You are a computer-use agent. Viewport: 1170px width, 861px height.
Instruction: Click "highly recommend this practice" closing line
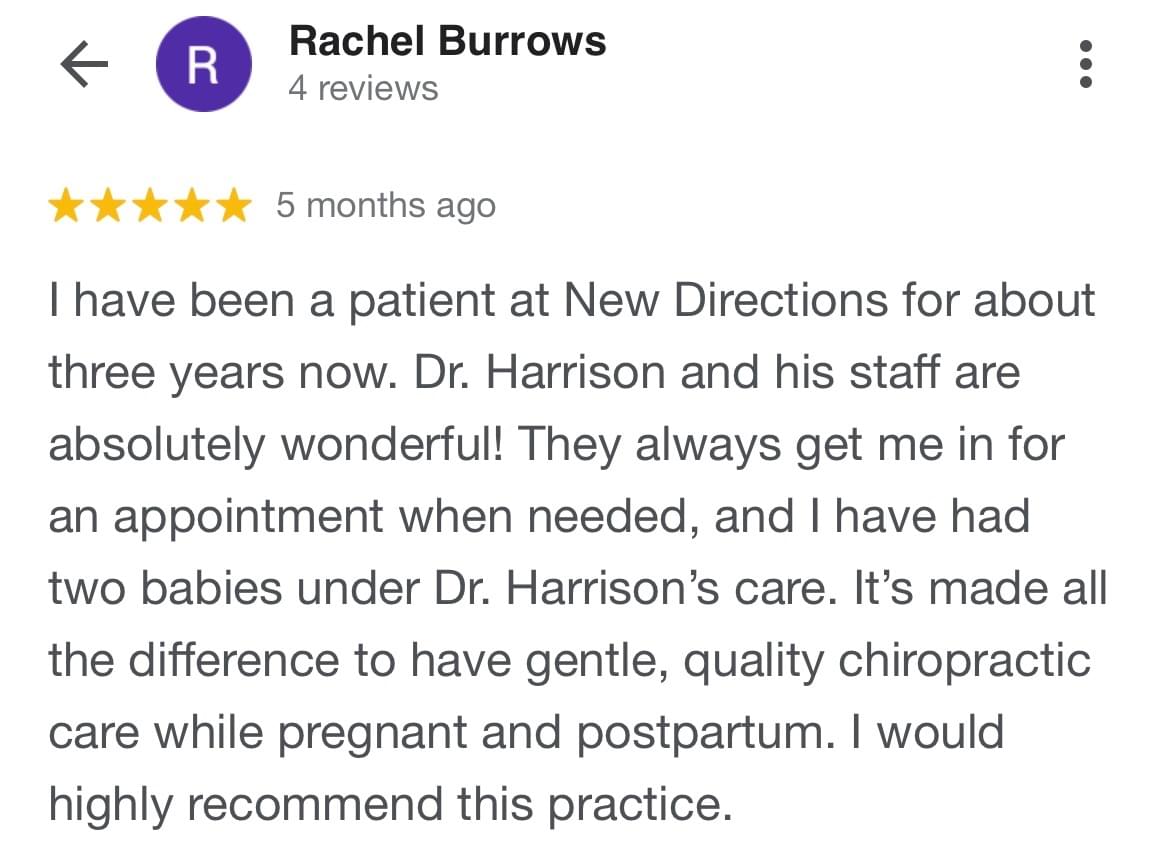pyautogui.click(x=384, y=805)
